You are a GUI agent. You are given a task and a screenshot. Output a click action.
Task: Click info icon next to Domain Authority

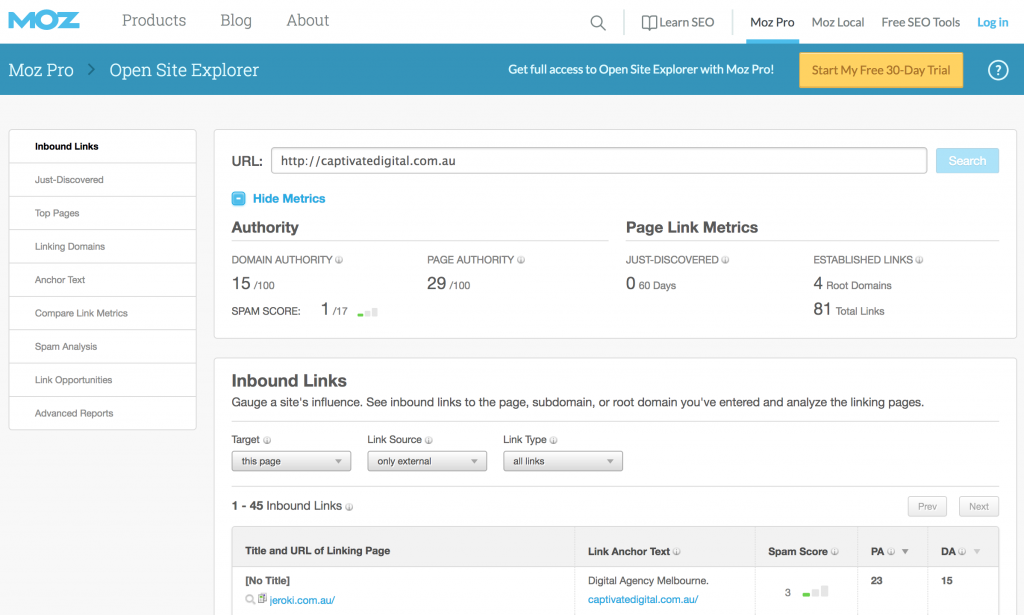click(x=339, y=260)
